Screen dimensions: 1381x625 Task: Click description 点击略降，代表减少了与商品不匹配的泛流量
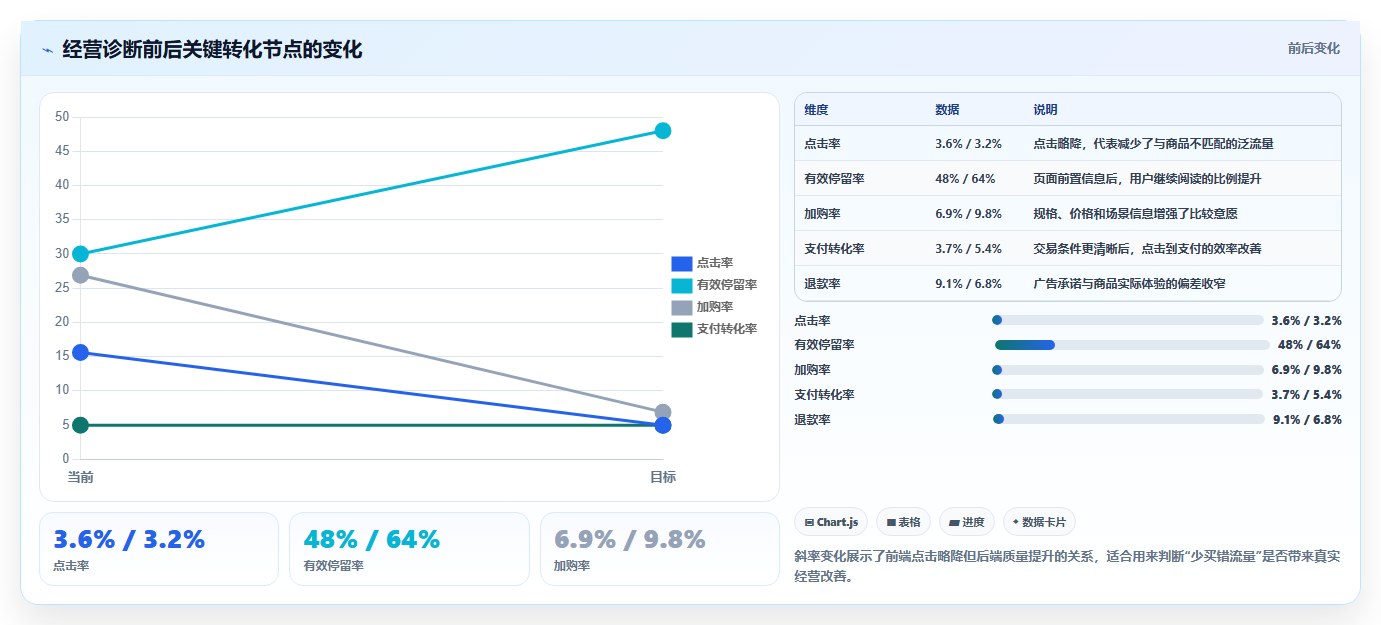coord(1153,144)
